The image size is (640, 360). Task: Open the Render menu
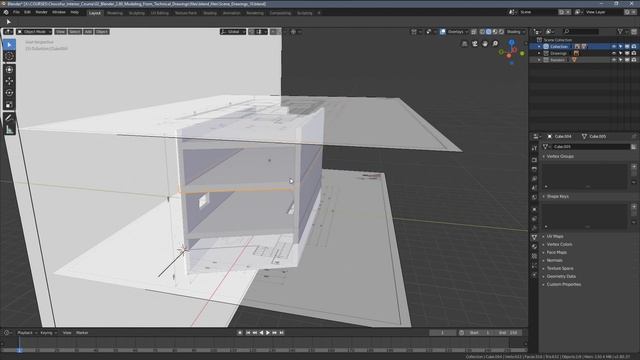coord(41,13)
